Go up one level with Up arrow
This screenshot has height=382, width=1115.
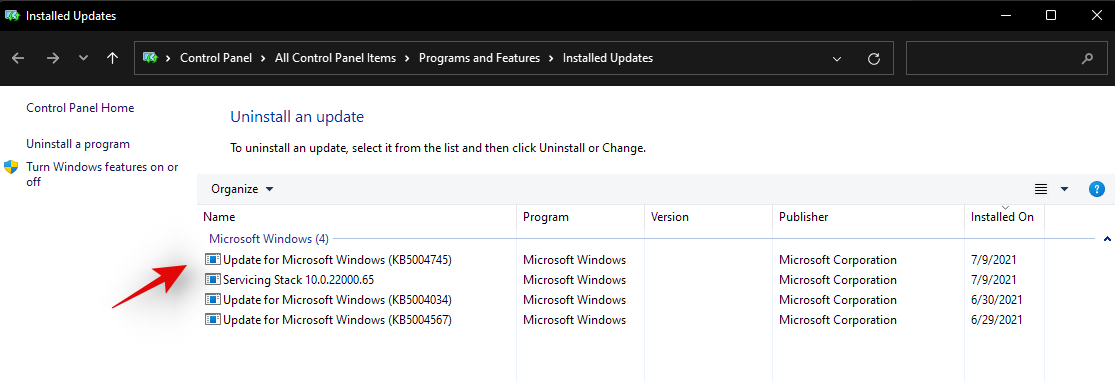tap(112, 58)
